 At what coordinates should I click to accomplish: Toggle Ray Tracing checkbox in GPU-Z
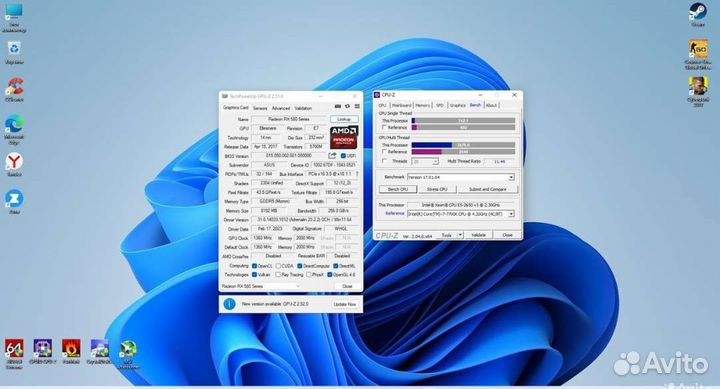click(278, 275)
